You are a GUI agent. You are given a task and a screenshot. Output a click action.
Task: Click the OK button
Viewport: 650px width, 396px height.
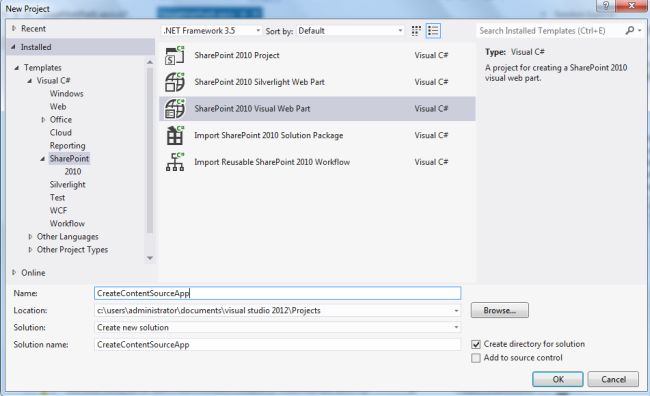[x=558, y=379]
